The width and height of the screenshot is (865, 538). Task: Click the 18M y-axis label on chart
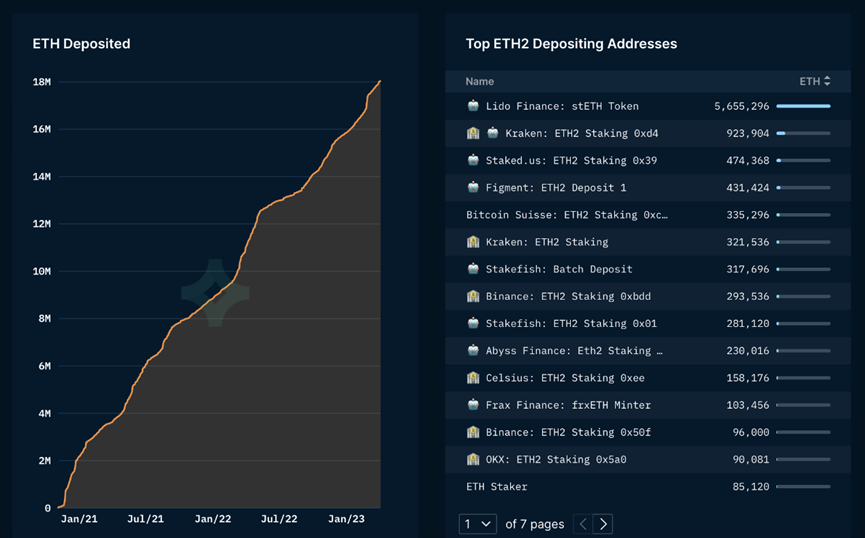point(41,82)
